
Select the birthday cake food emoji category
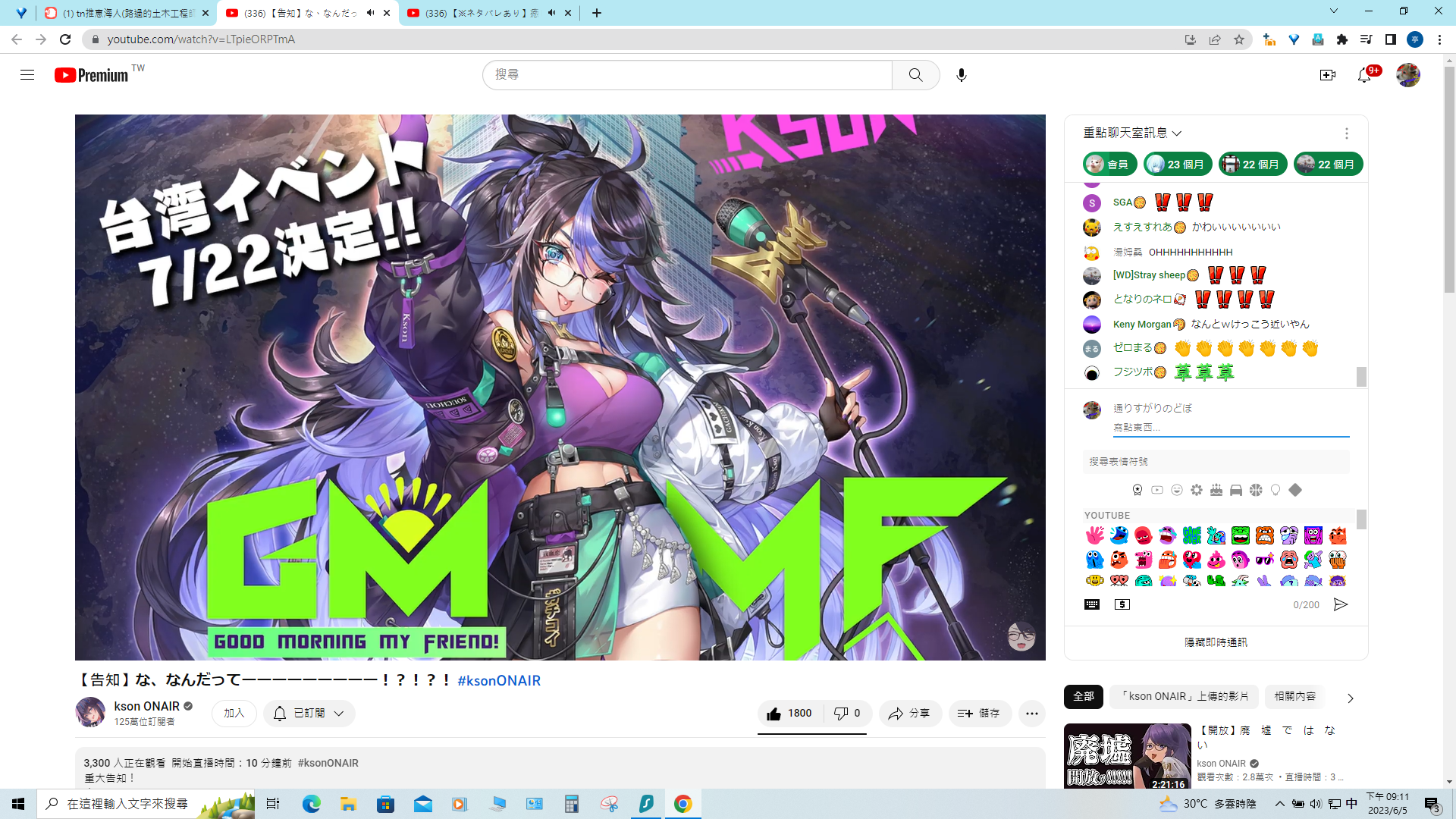click(x=1216, y=490)
